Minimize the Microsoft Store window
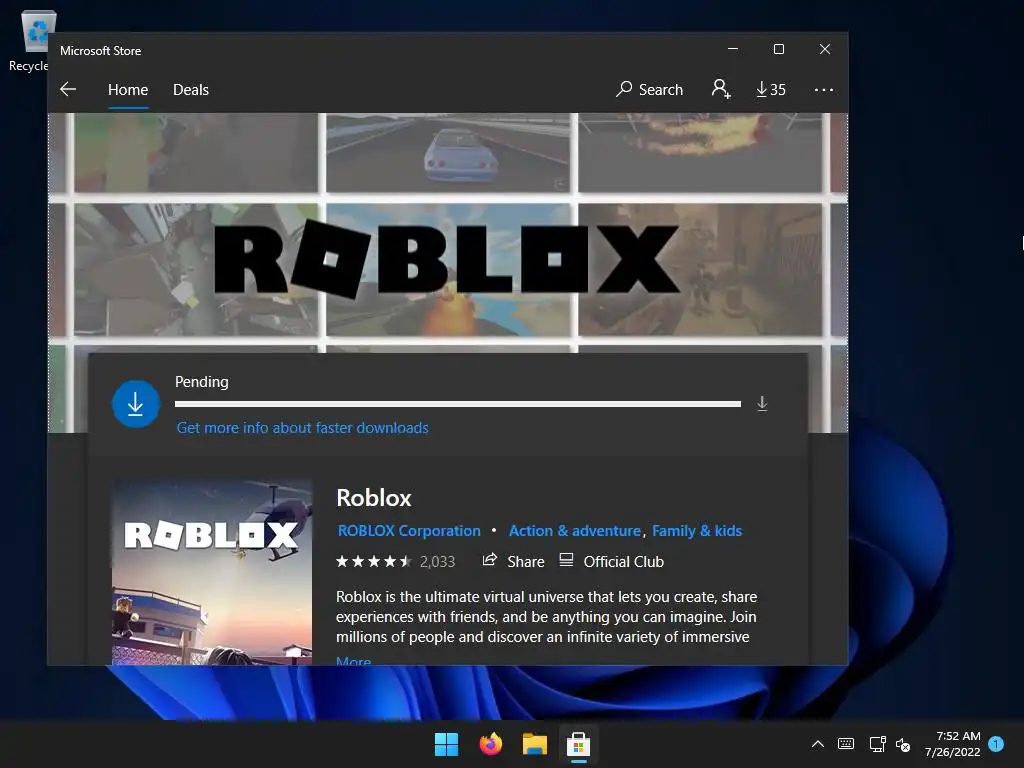The height and width of the screenshot is (768, 1024). [x=733, y=49]
